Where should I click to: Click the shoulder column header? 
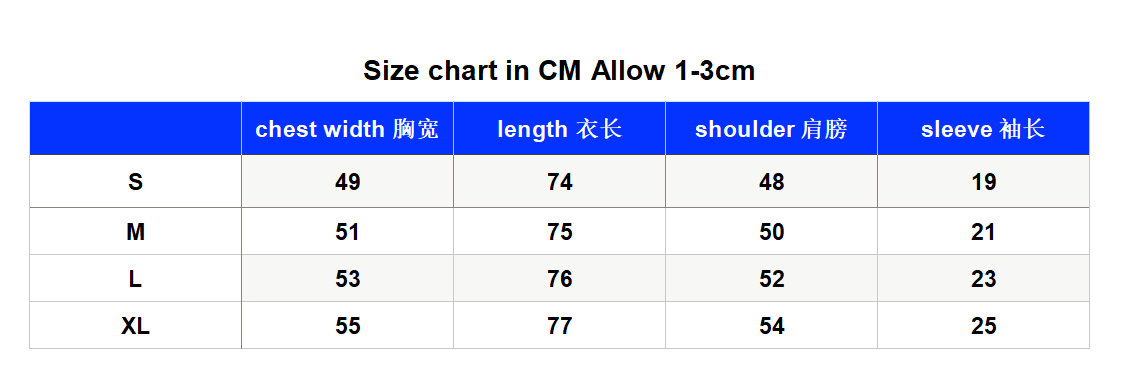[771, 129]
